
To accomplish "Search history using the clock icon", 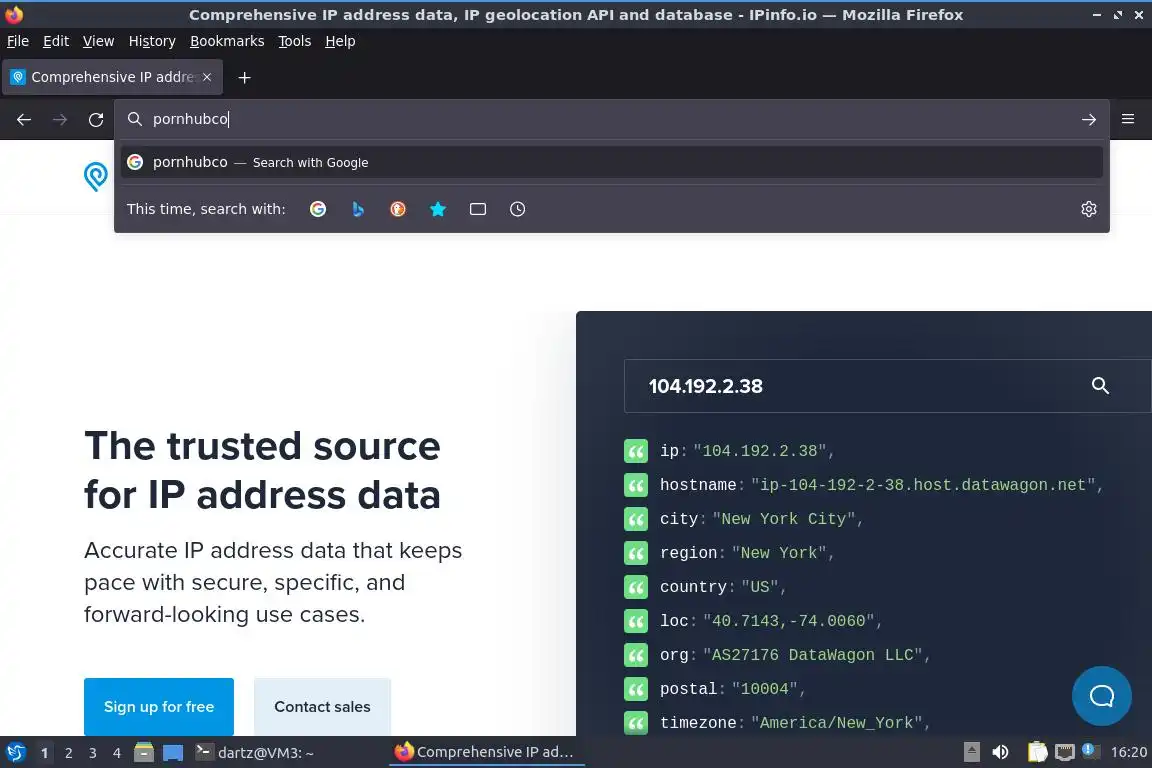I will click(517, 209).
